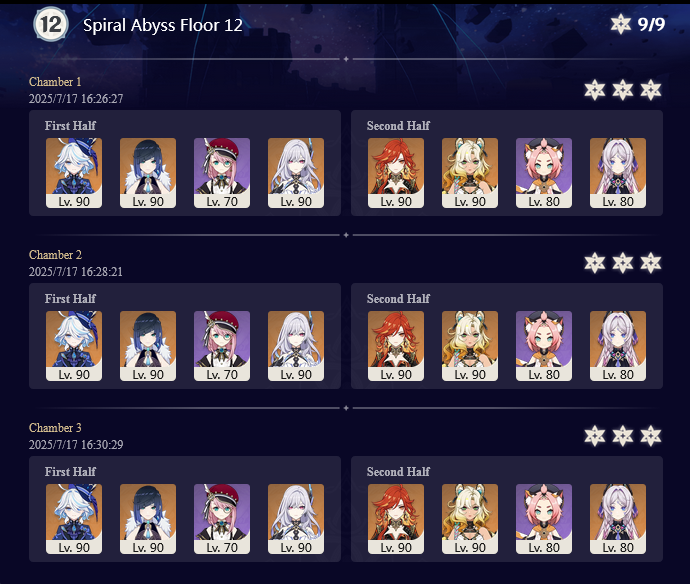The height and width of the screenshot is (584, 690).
Task: Click the 9/9 star total icon
Action: pos(620,24)
